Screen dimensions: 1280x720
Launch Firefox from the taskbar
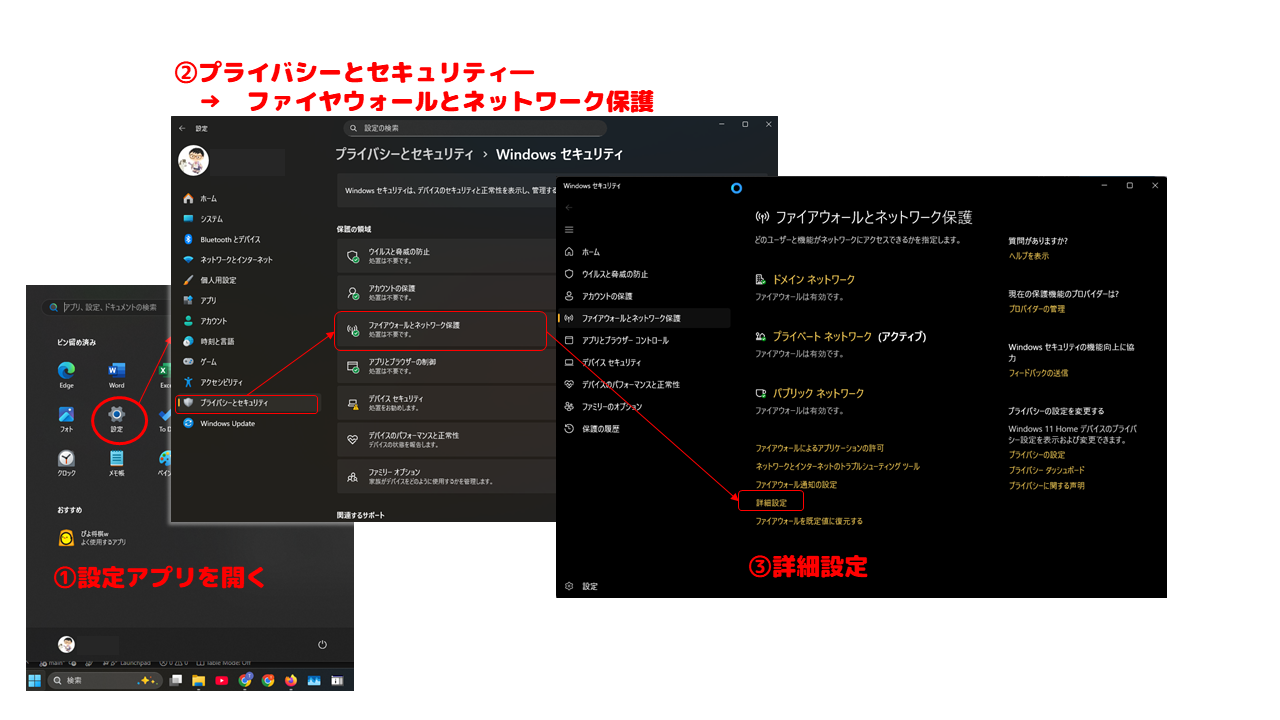tap(290, 682)
